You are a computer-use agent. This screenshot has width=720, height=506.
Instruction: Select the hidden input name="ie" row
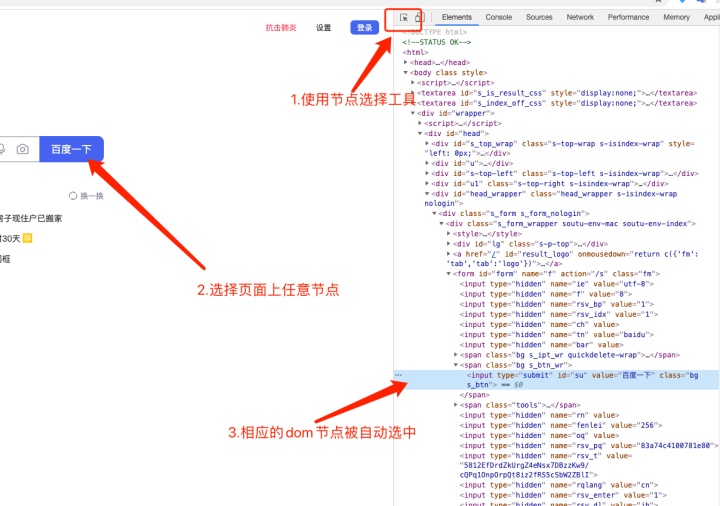coord(556,284)
